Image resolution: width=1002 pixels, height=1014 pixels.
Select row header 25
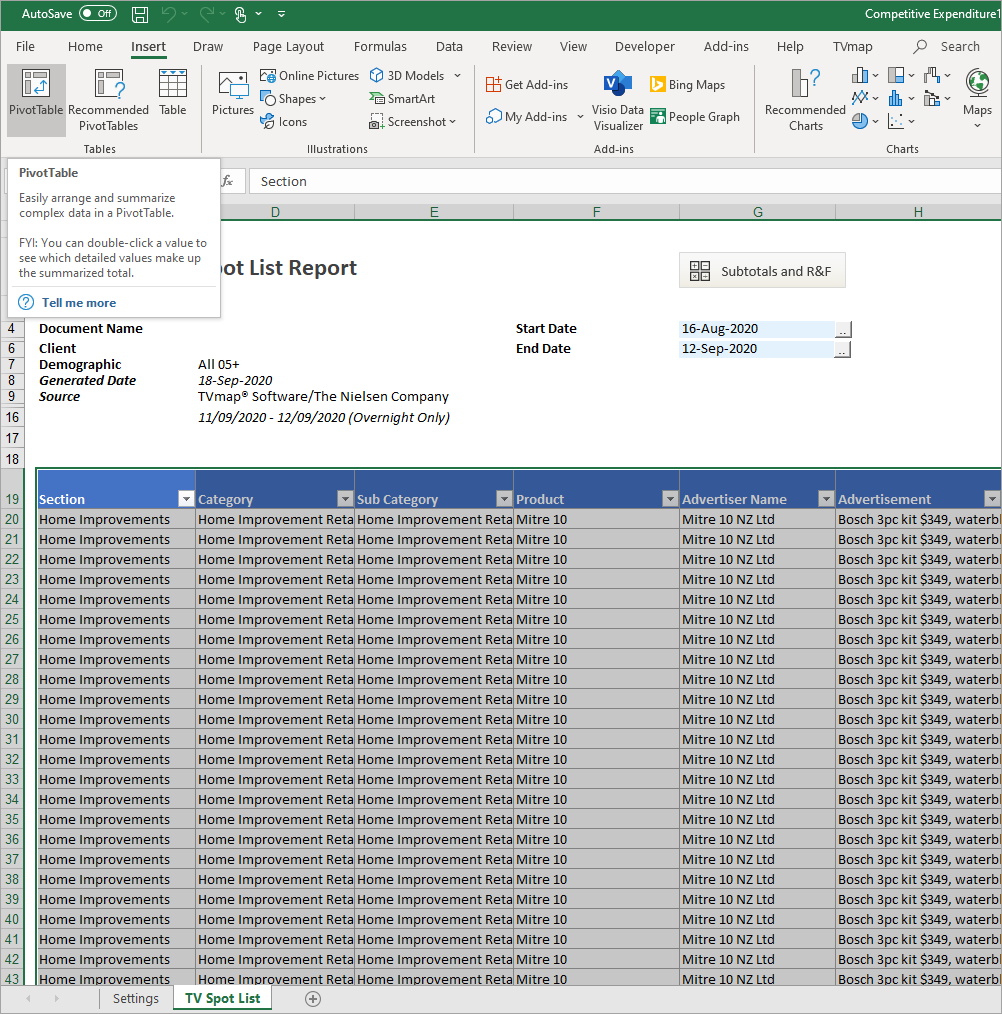[x=12, y=620]
